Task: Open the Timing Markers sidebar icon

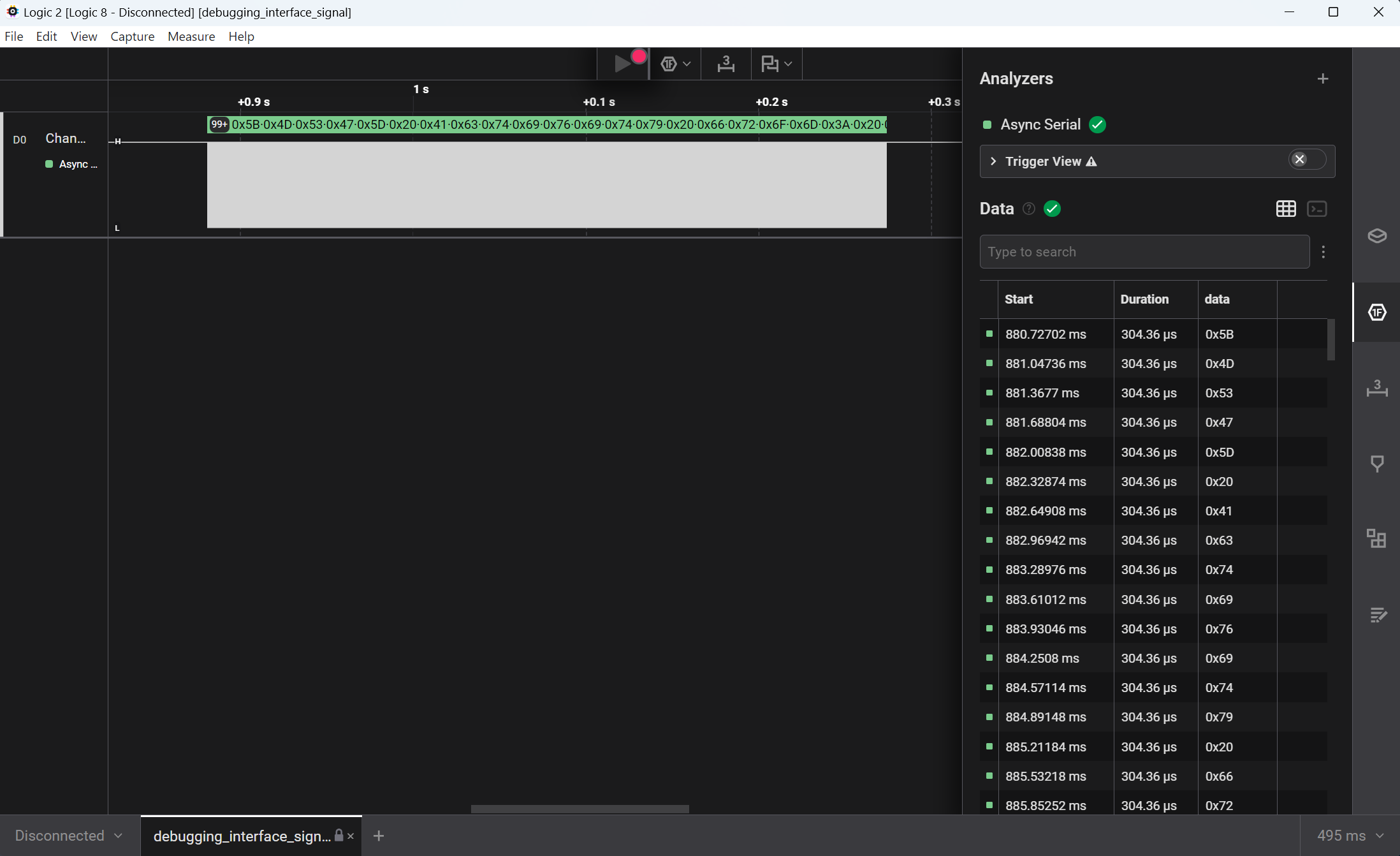Action: click(x=1376, y=388)
